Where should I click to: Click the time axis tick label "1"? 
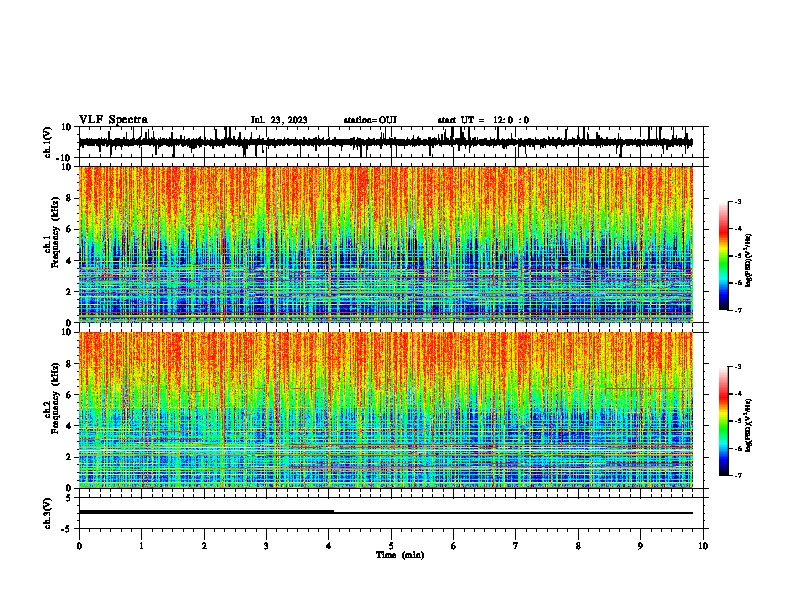[x=141, y=546]
